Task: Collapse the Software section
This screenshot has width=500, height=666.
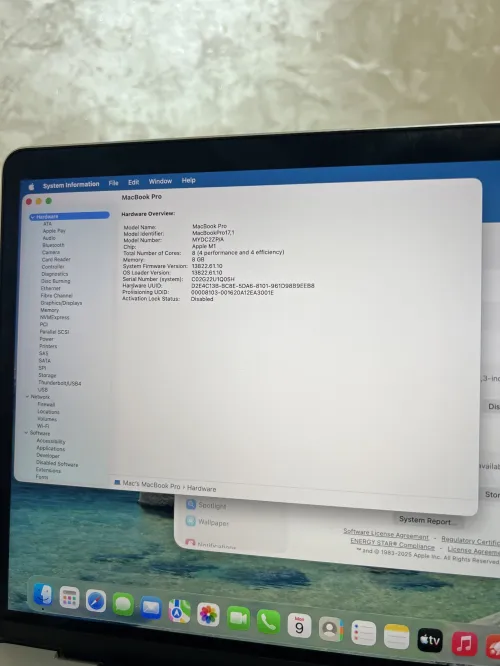Action: 26,433
